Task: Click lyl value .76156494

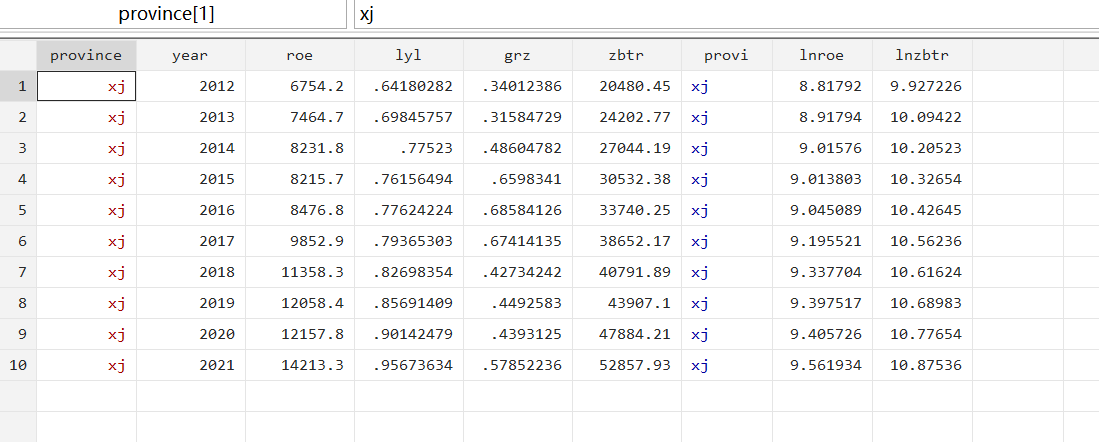Action: 409,179
